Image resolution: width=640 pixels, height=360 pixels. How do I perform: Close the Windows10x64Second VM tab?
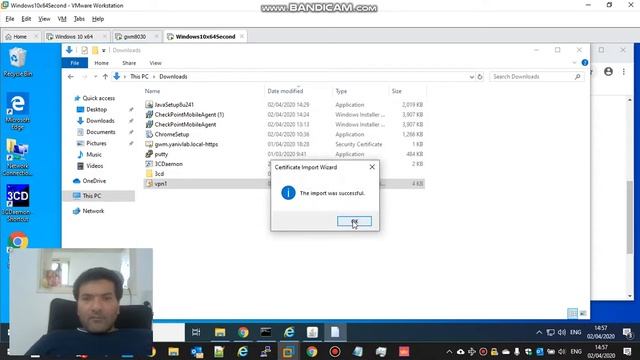242,36
